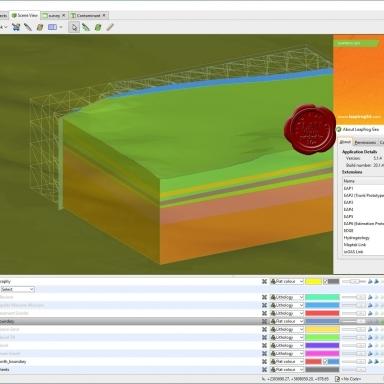The height and width of the screenshot is (384, 384).
Task: Remove the bottom gray flat colour row
Action: click(264, 369)
